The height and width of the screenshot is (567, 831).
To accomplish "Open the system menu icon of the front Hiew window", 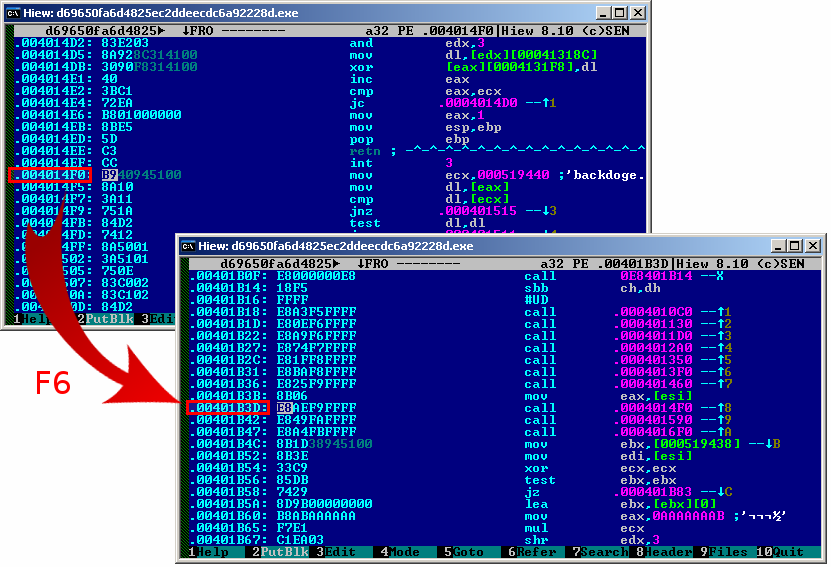I will pyautogui.click(x=188, y=246).
